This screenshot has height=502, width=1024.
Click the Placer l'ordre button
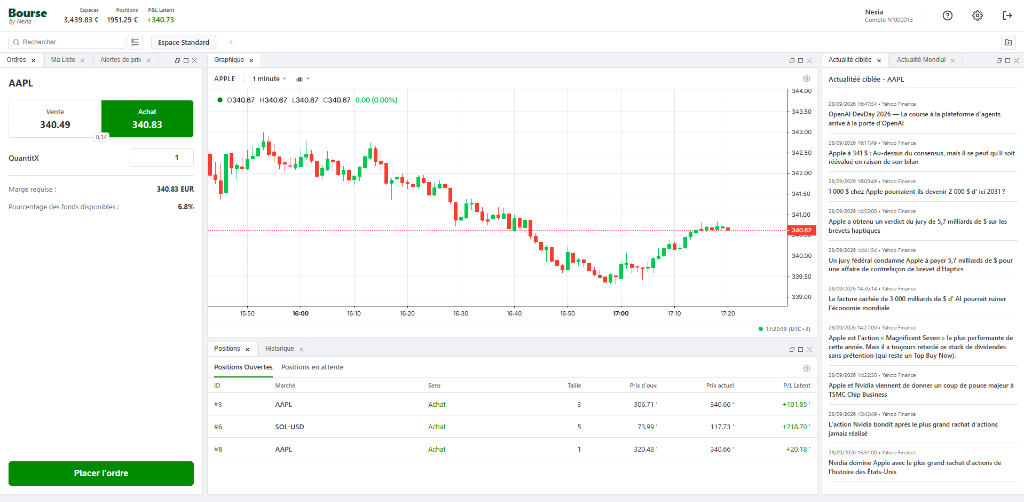pyautogui.click(x=101, y=473)
